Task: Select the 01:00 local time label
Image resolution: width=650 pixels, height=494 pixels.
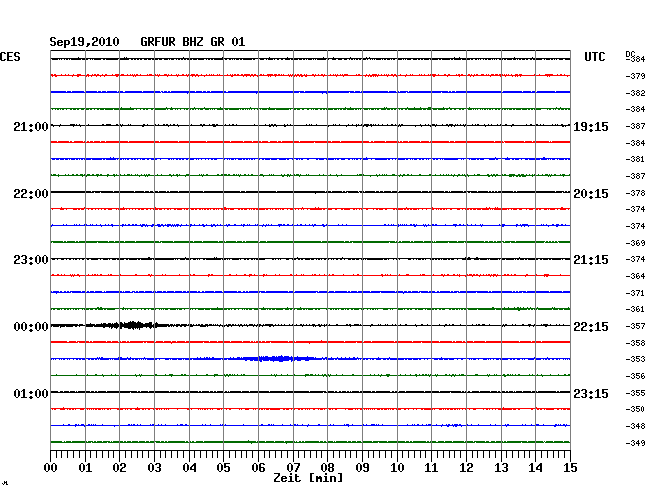Action: click(x=31, y=393)
